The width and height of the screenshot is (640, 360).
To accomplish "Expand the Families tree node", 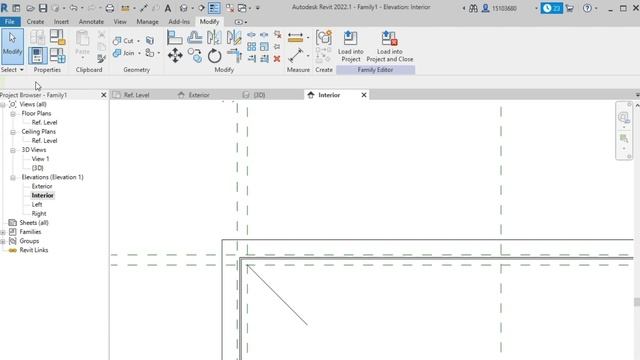I will 3,232.
